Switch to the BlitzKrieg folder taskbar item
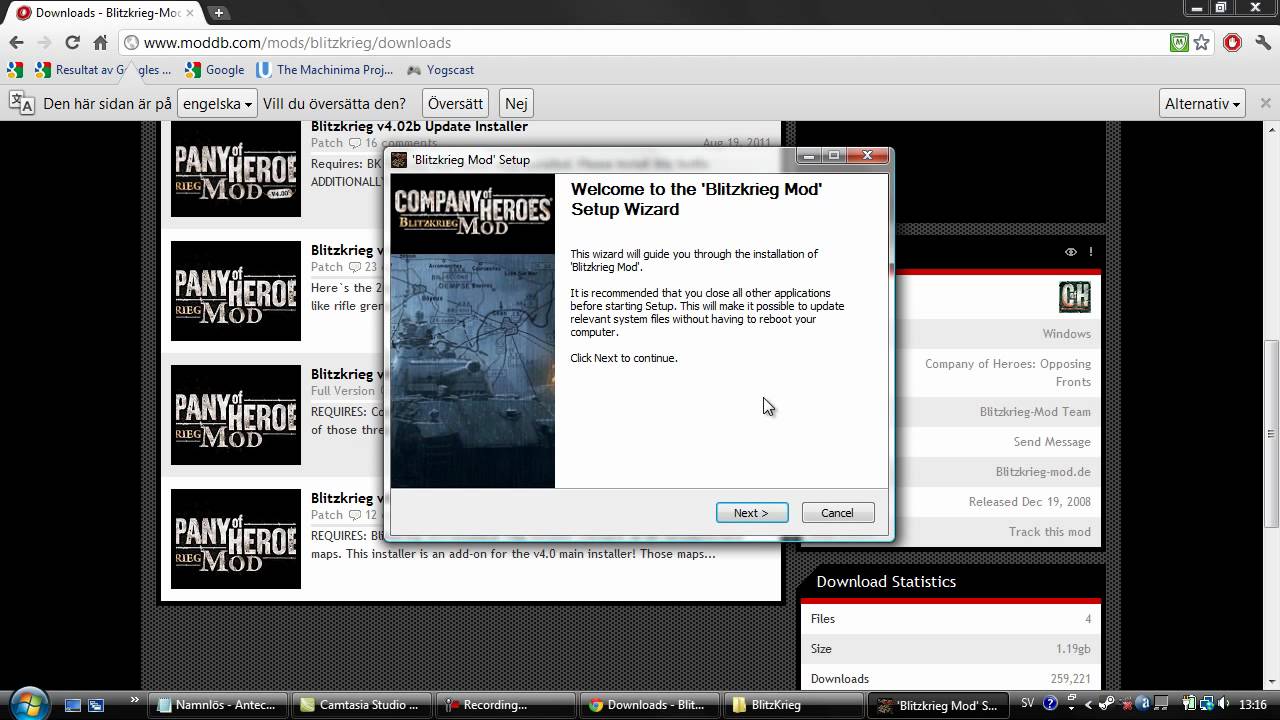The width and height of the screenshot is (1280, 720). click(x=795, y=705)
